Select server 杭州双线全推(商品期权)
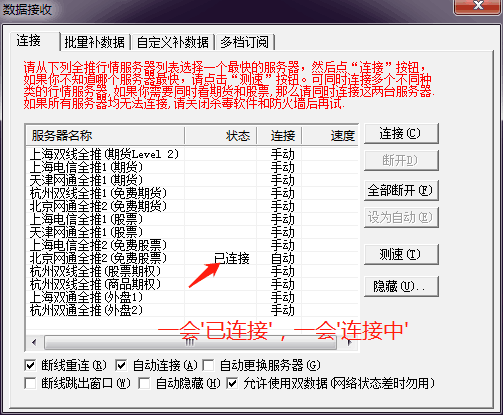Viewport: 503px width, 415px height. (95, 284)
